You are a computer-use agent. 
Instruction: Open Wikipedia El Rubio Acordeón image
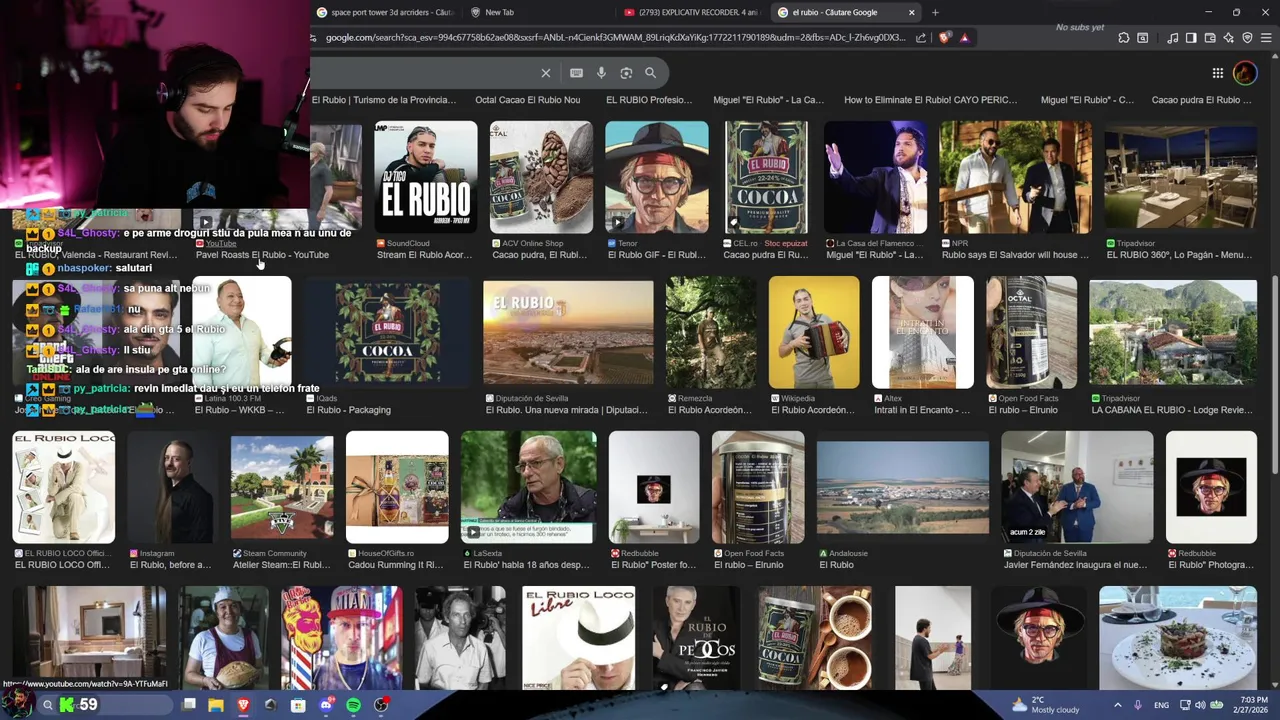coord(814,332)
